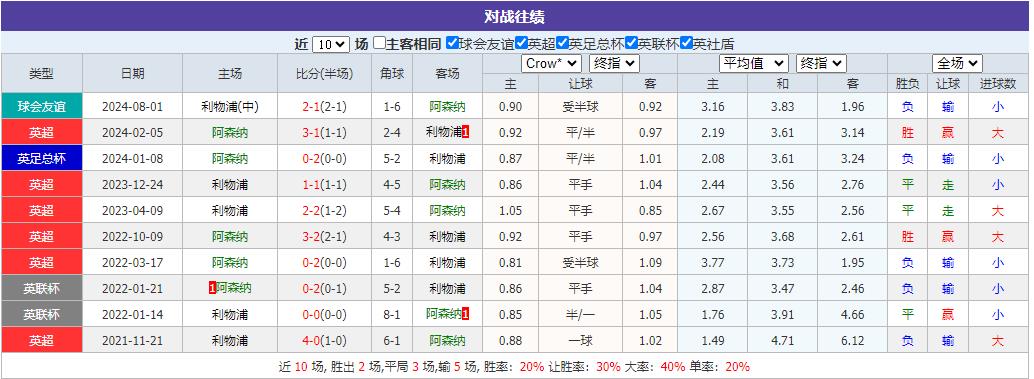Image resolution: width=1034 pixels, height=379 pixels.
Task: Click the home odds 3.77 cell
Action: (x=713, y=262)
